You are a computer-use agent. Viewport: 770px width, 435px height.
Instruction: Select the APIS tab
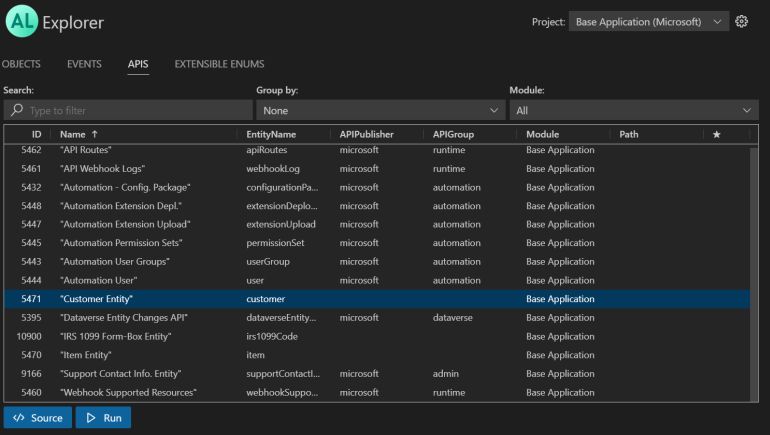click(138, 64)
